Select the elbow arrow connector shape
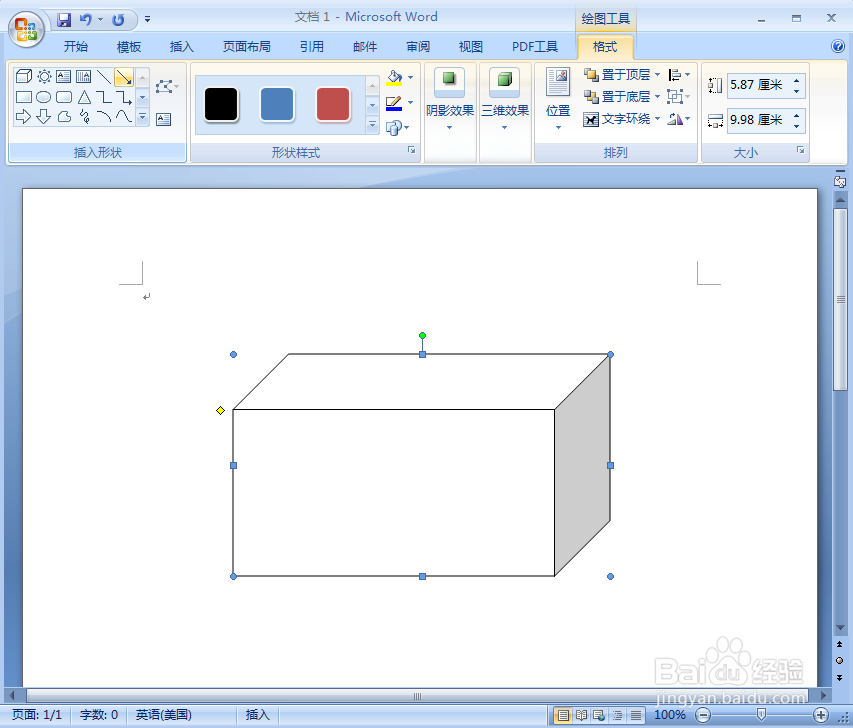 (124, 97)
